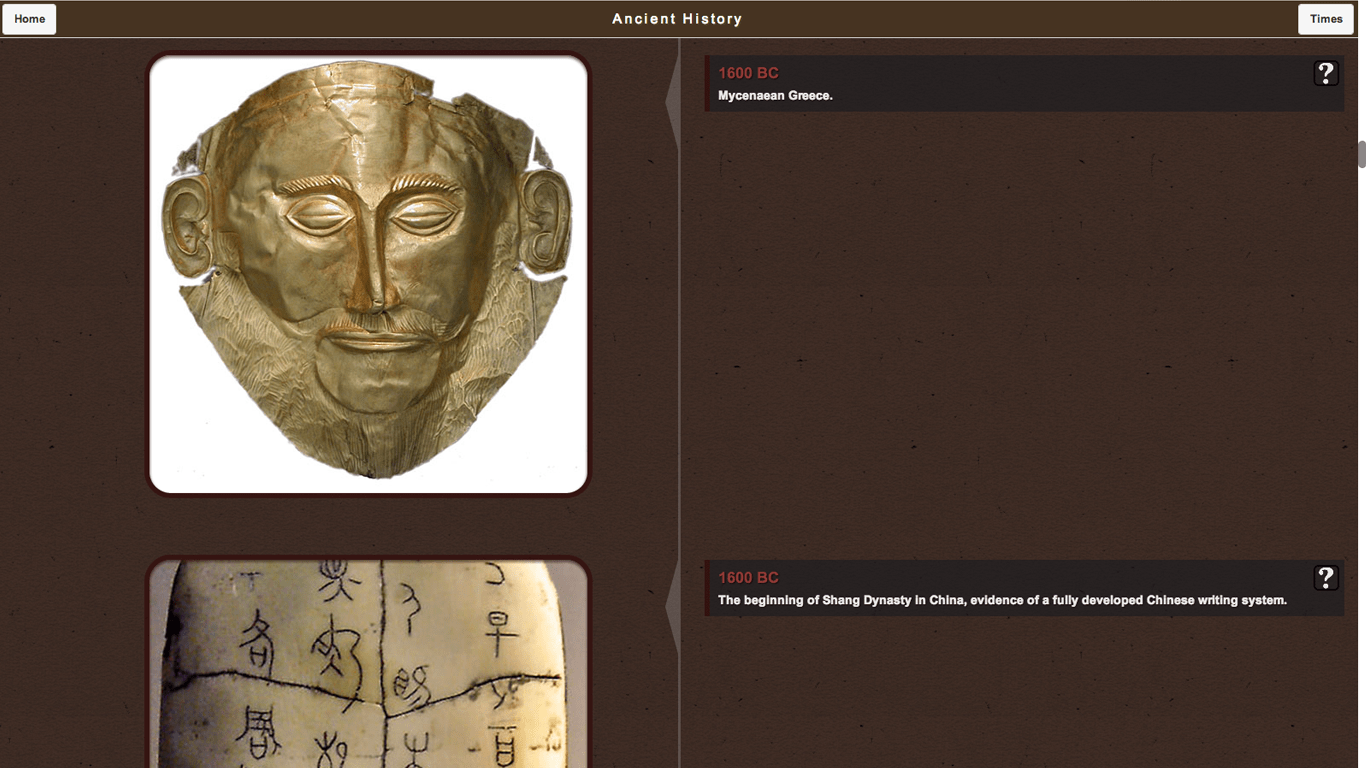Open help for the Mycenaean Greece entry

coord(1325,73)
